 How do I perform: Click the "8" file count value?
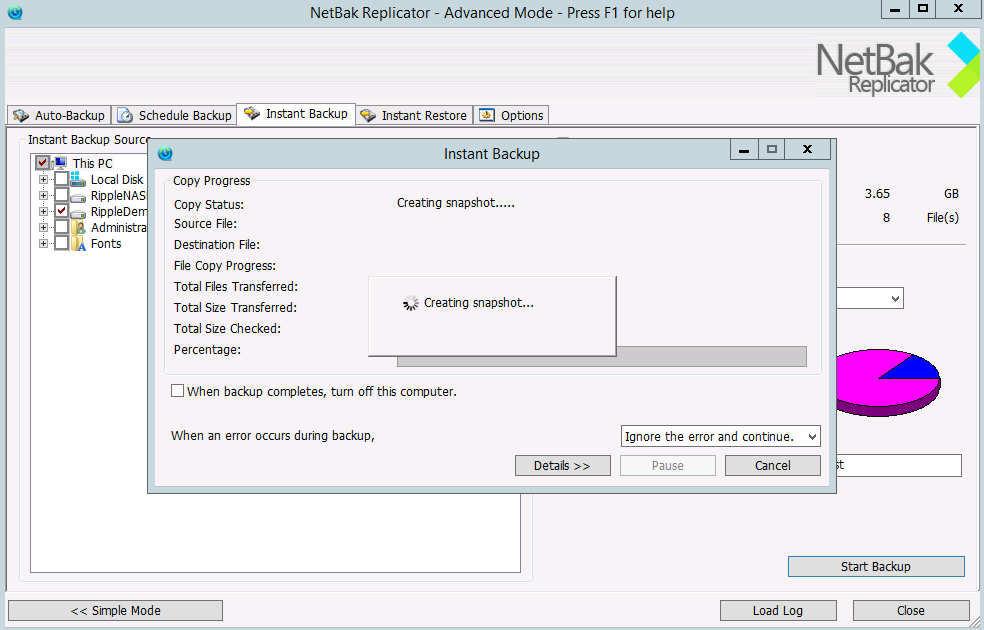pyautogui.click(x=886, y=218)
